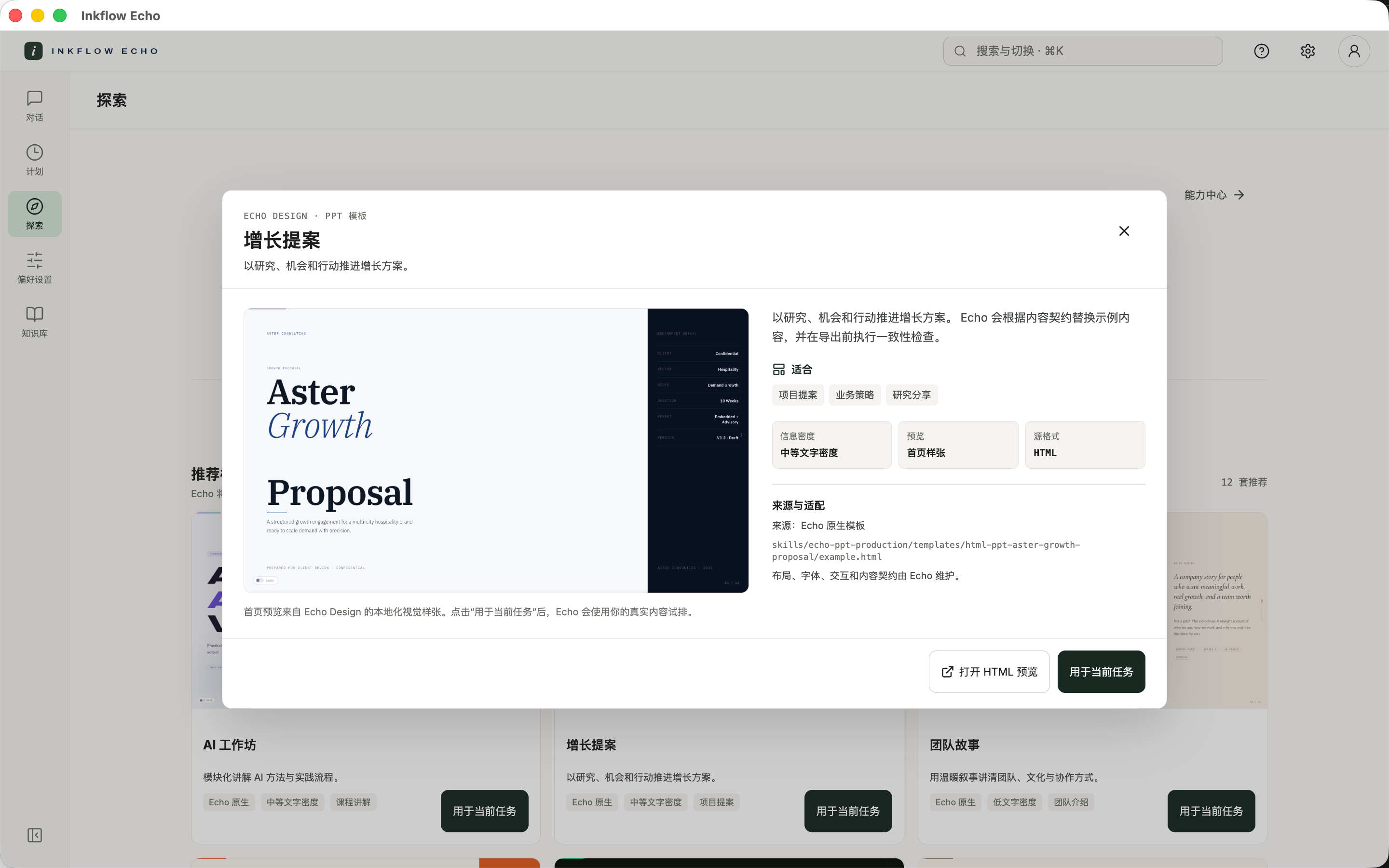Click the search magnifier icon
The image size is (1389, 868).
960,51
